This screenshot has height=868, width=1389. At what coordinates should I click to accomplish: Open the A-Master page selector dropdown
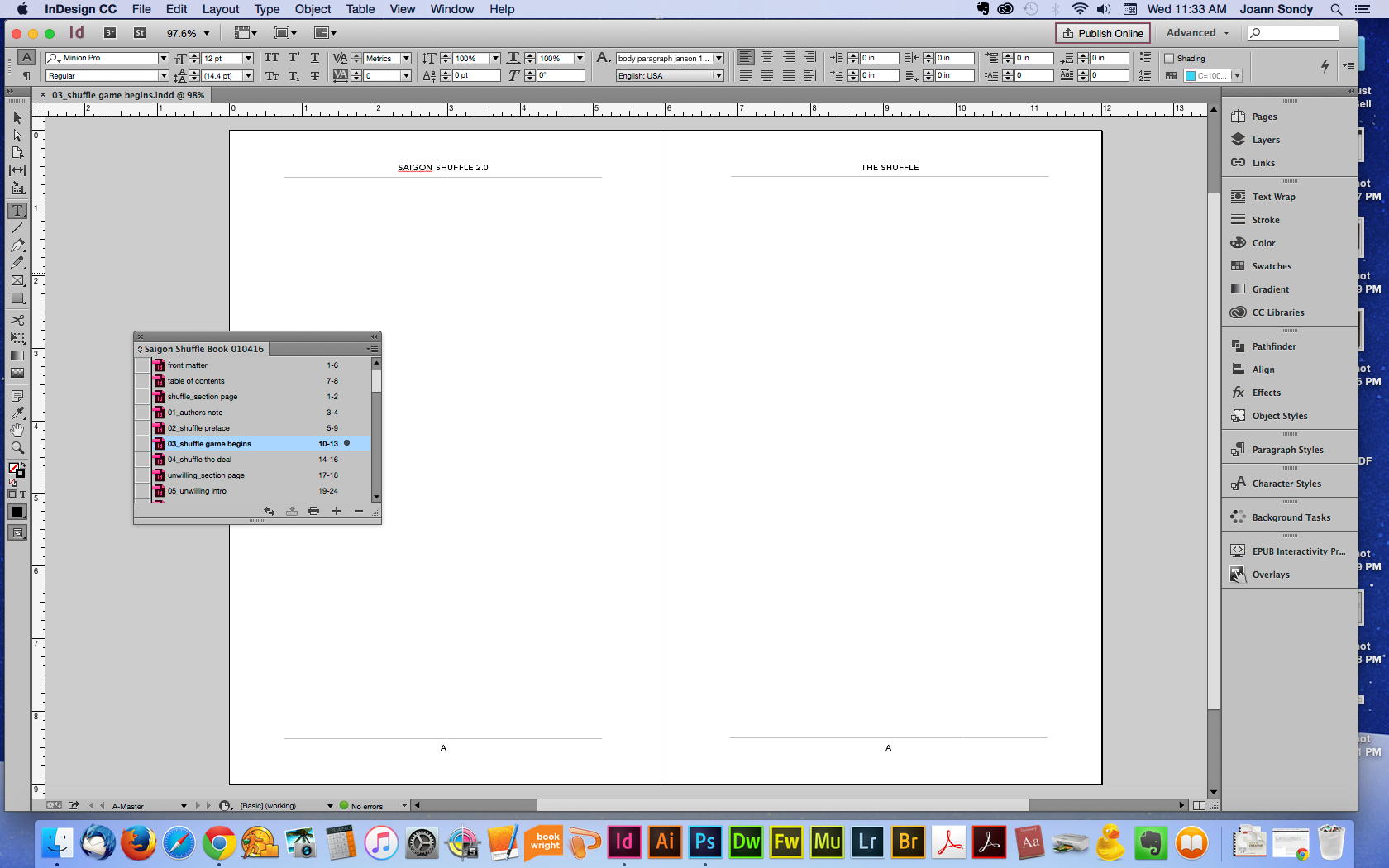(x=184, y=806)
